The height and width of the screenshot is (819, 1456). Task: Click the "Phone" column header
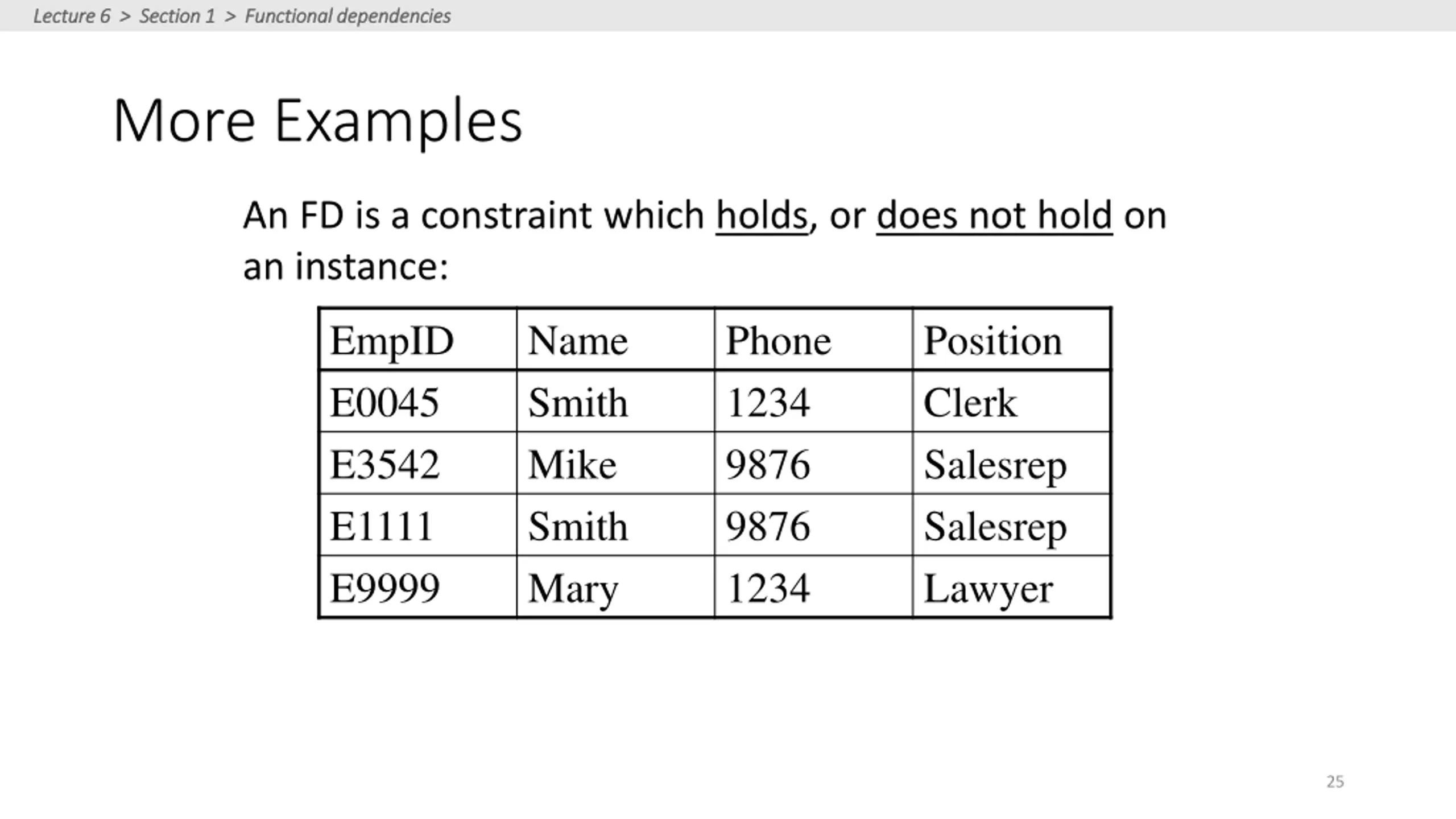click(x=778, y=341)
